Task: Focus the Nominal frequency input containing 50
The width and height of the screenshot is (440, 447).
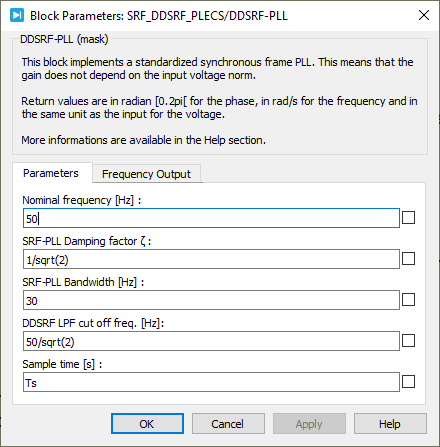Action: (211, 218)
